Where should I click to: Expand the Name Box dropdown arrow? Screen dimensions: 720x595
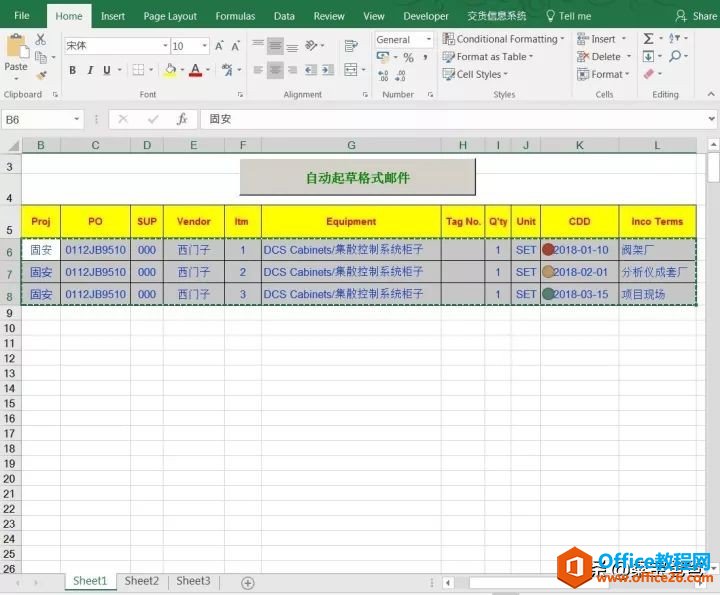pyautogui.click(x=76, y=119)
